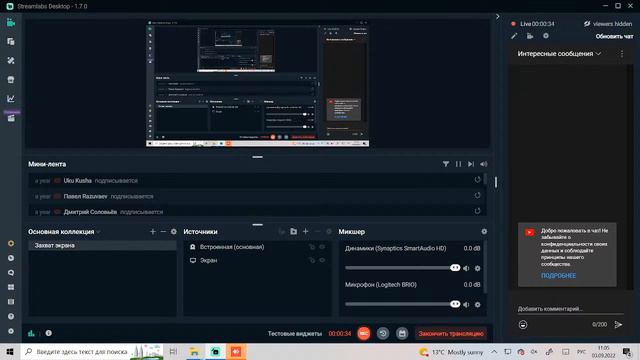Expand the Основная коллекция scene collection dropdown
This screenshot has width=640, height=360.
coord(64,231)
